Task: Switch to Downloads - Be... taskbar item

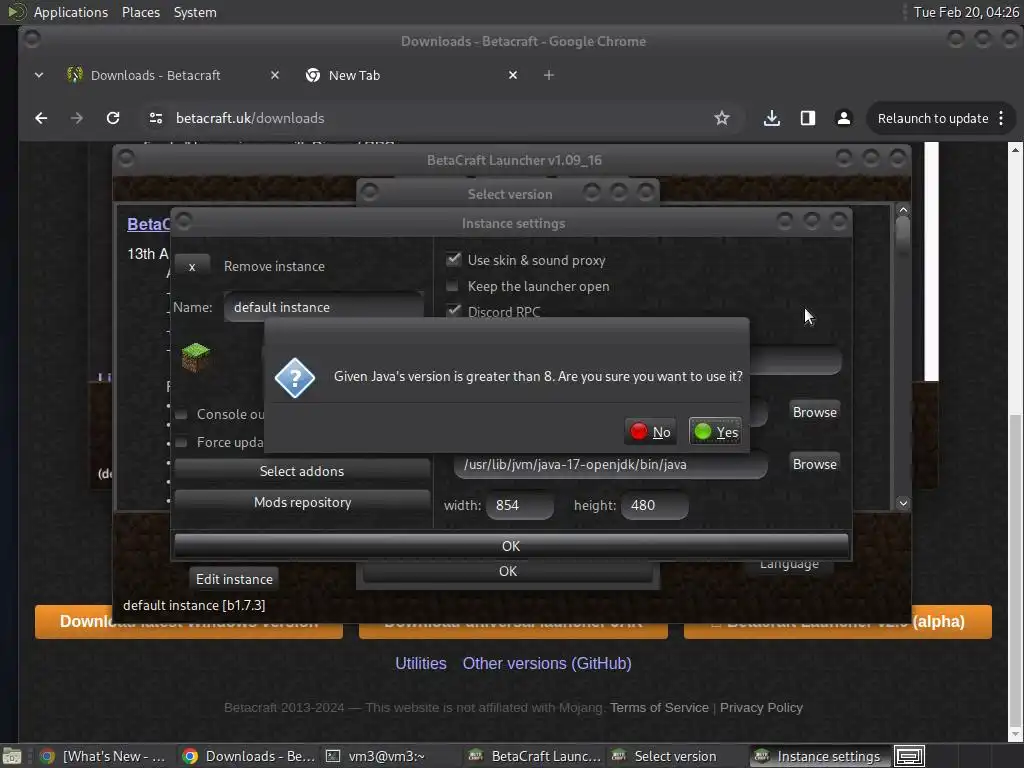Action: [249, 756]
